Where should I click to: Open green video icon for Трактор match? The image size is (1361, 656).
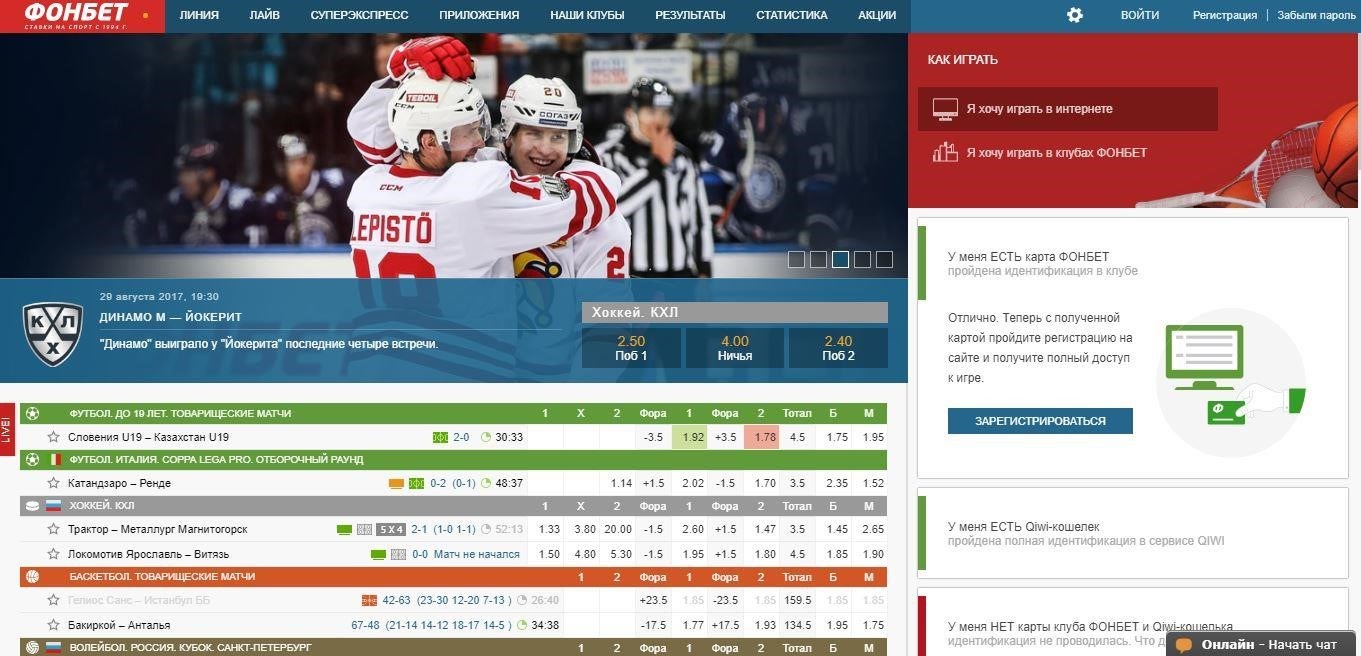pos(344,529)
